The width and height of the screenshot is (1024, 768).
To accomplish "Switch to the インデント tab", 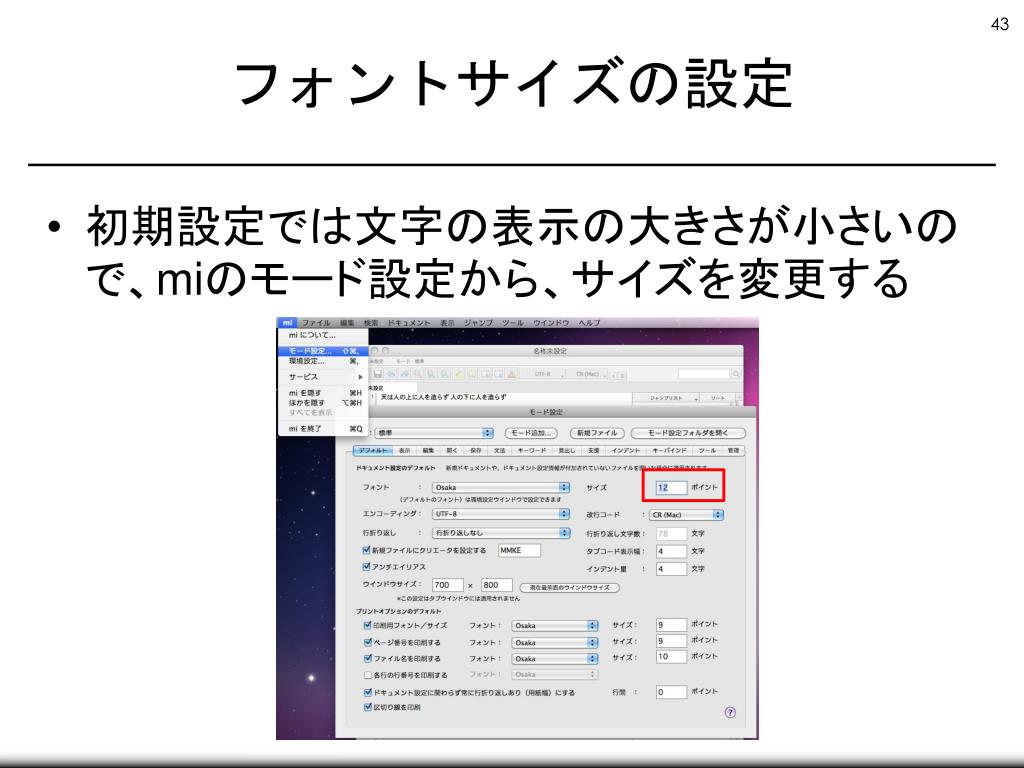I will 626,451.
